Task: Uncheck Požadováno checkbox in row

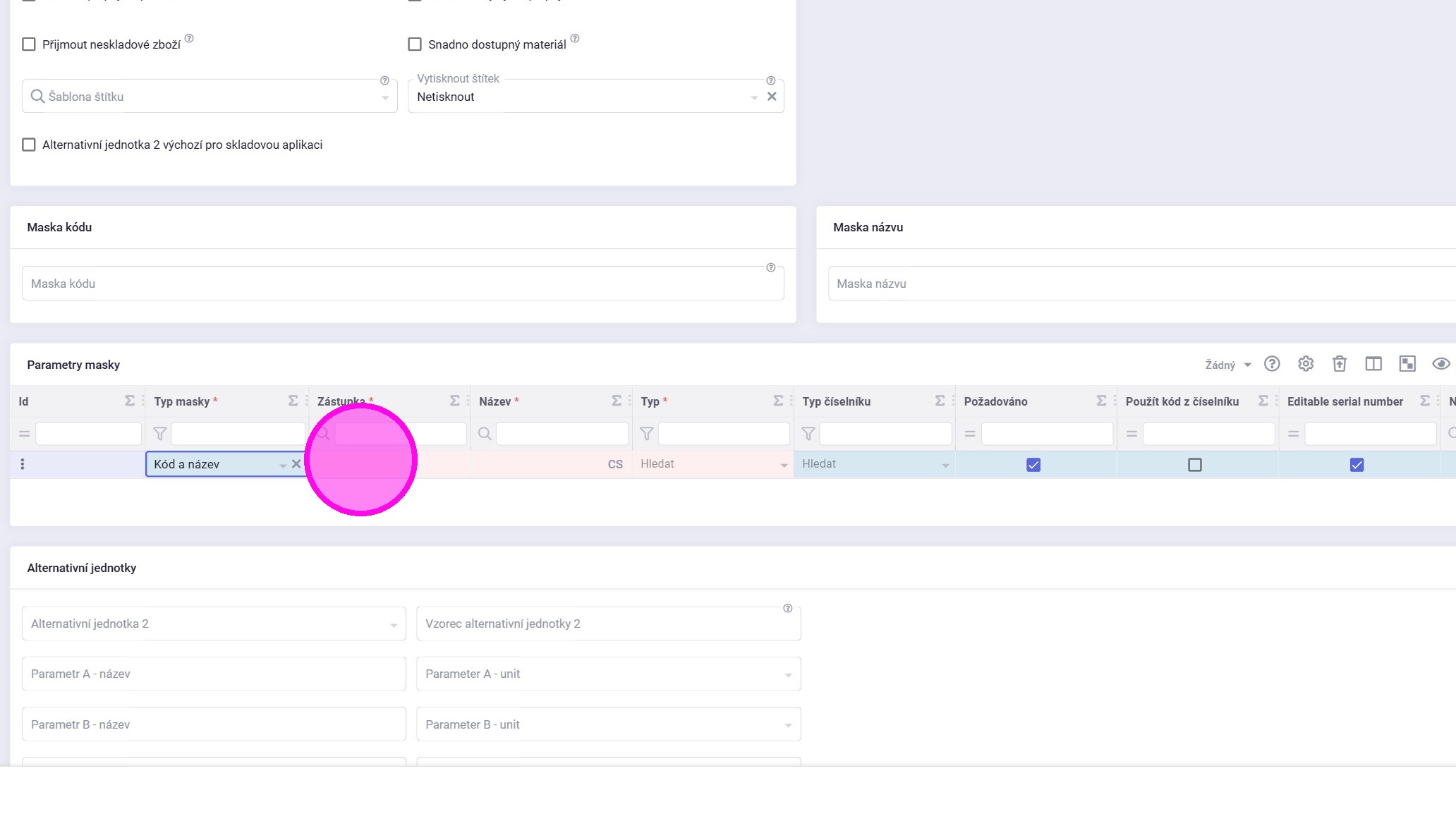Action: [x=1033, y=465]
